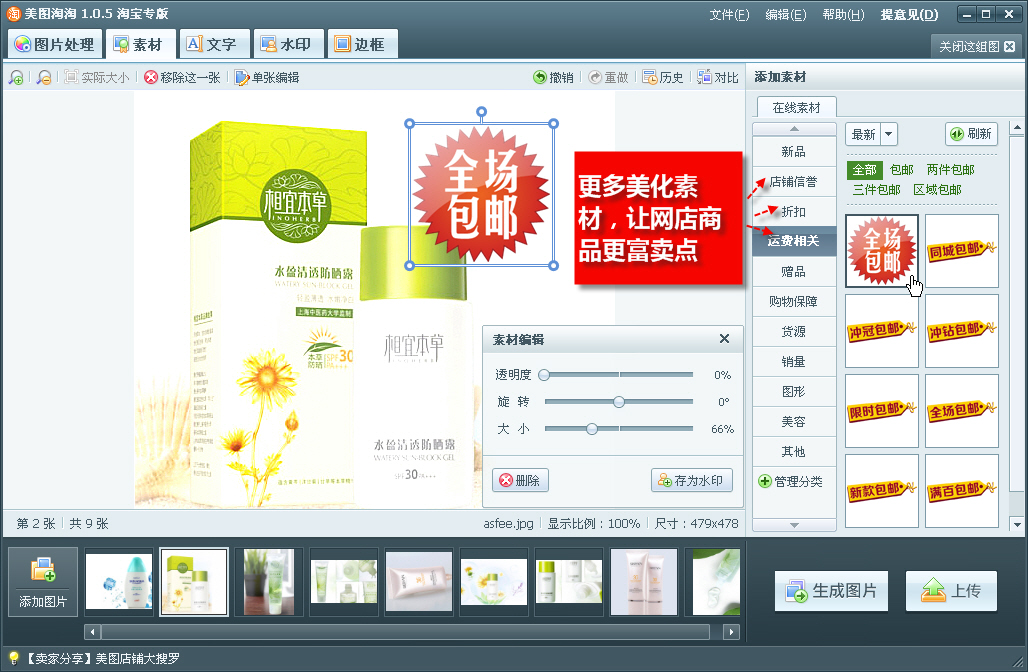Image resolution: width=1028 pixels, height=672 pixels.
Task: Select the 在线素材 tab
Action: [x=796, y=108]
